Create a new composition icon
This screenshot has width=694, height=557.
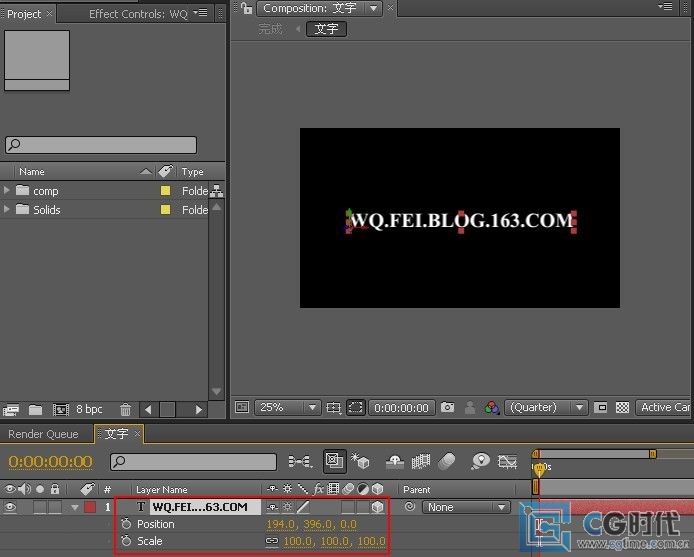coord(61,410)
